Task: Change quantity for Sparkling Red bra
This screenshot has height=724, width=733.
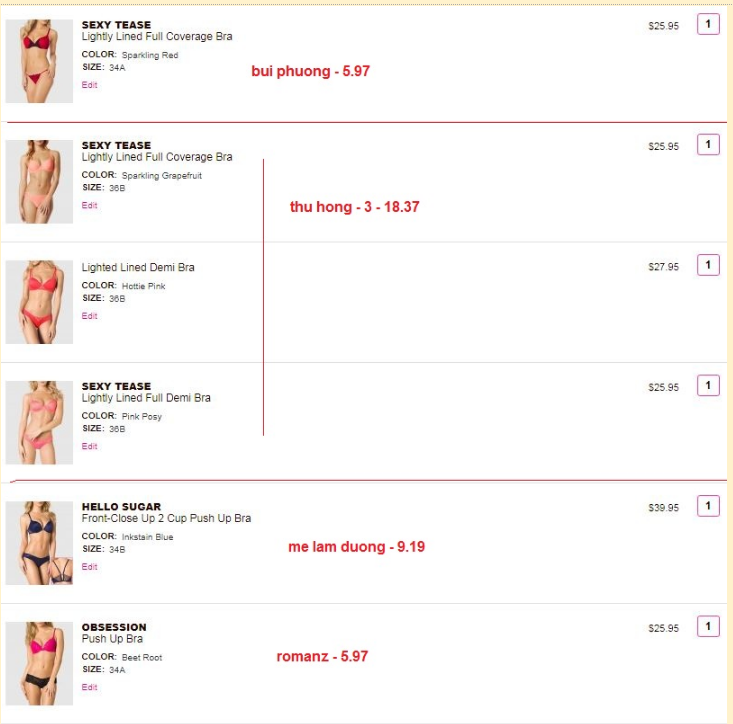Action: [708, 24]
